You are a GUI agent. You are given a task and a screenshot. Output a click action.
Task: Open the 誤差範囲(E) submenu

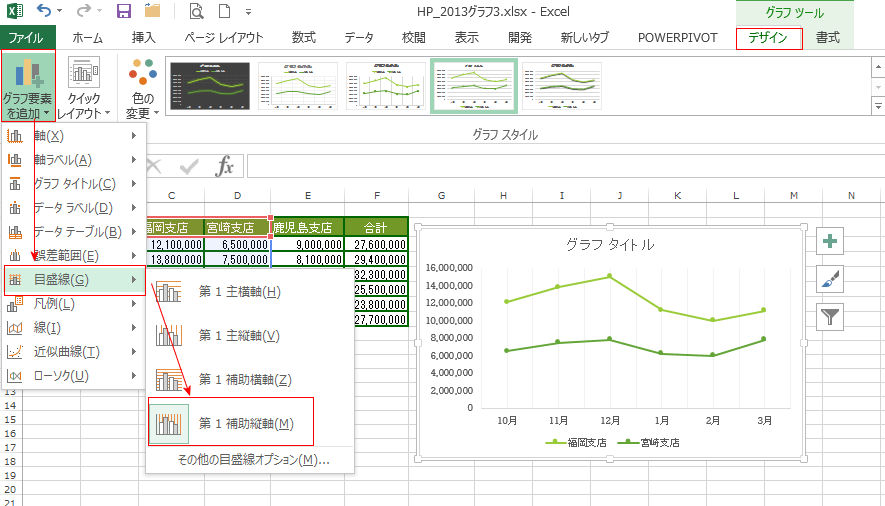pyautogui.click(x=73, y=256)
